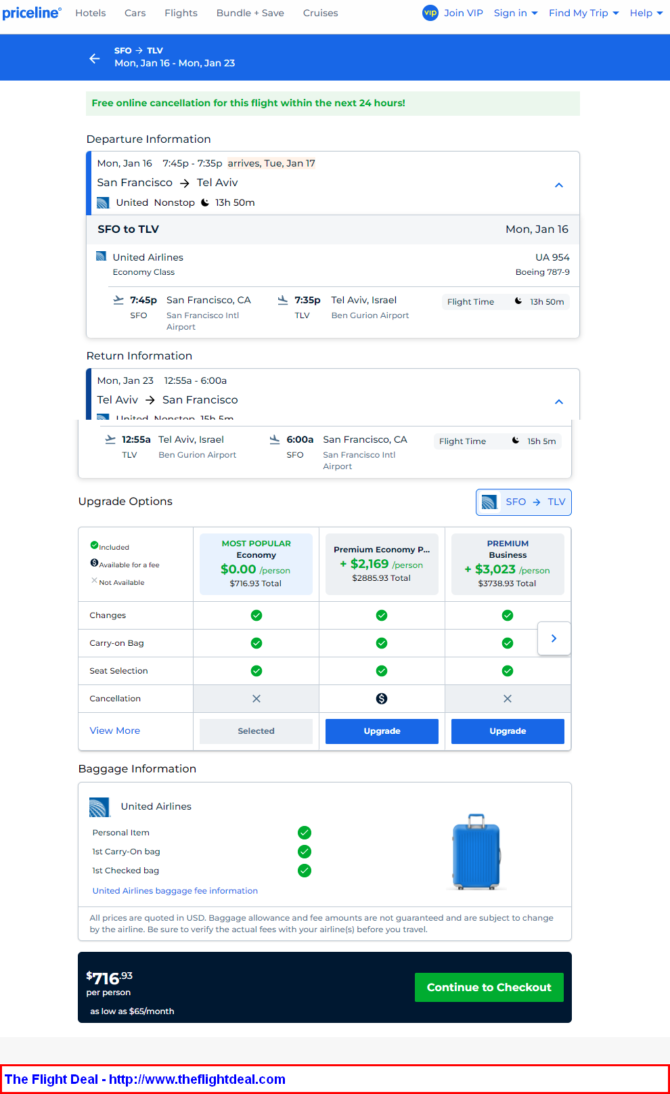The image size is (670, 1094).
Task: Click the Premium Economy Cancellation fee icon
Action: (x=382, y=698)
